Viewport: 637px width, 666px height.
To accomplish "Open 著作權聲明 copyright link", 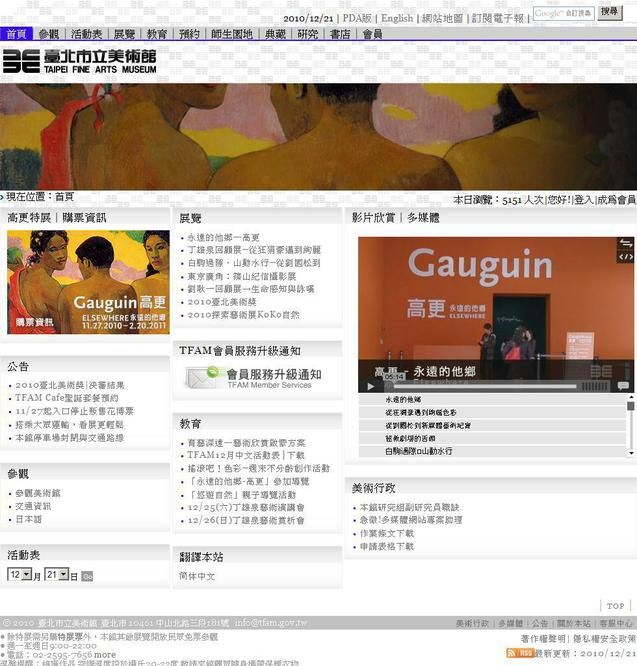I will point(543,639).
